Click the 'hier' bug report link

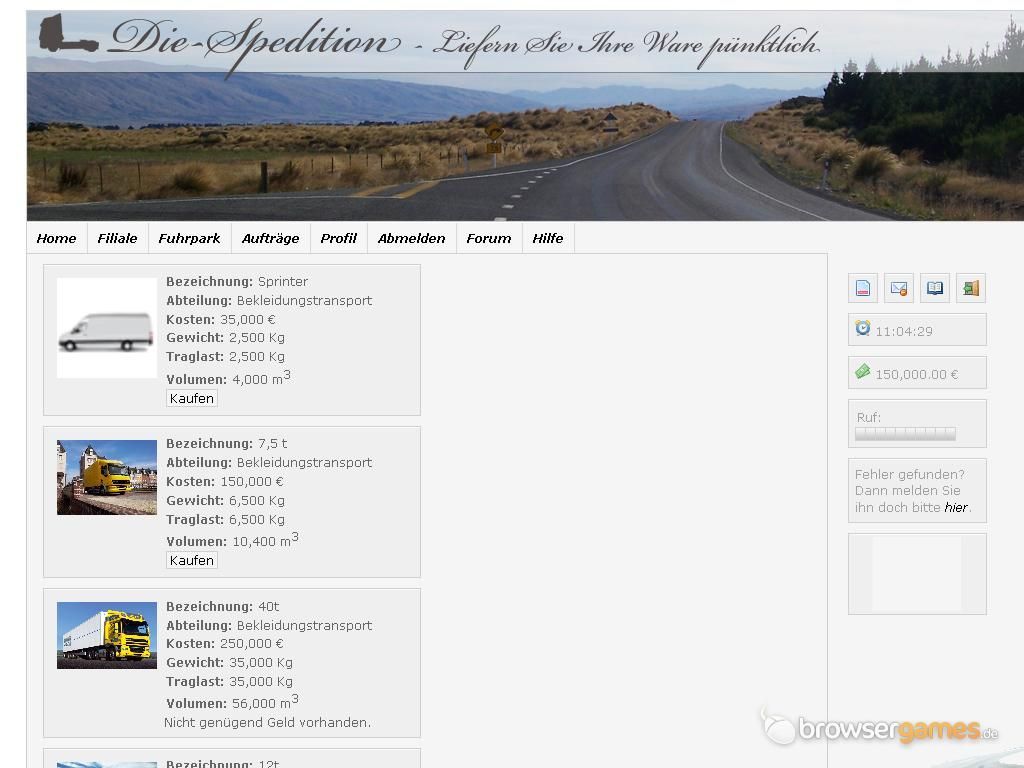[x=955, y=507]
